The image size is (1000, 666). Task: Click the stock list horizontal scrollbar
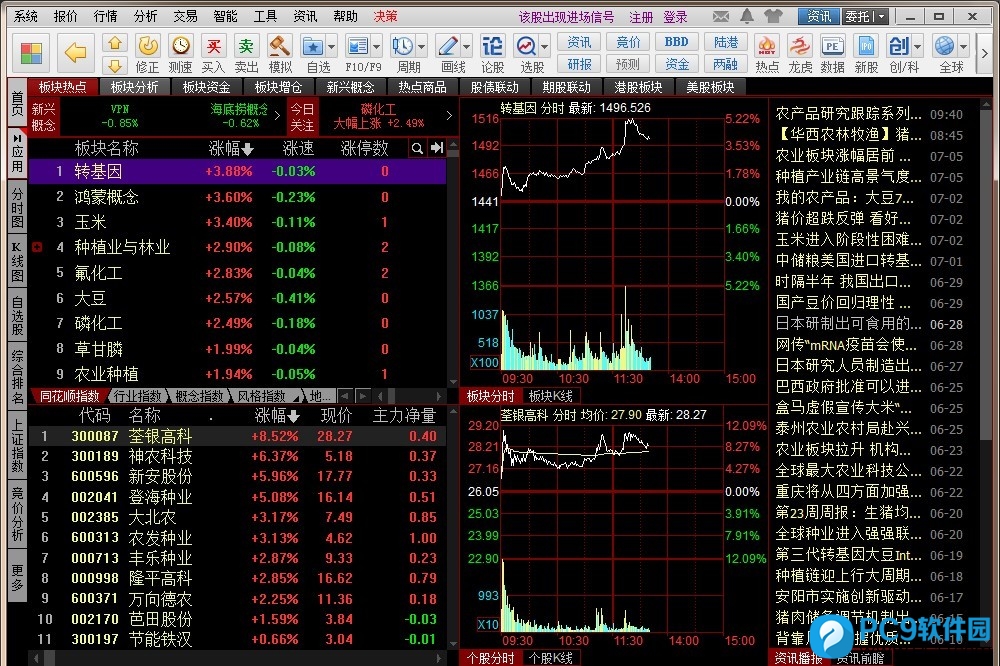tap(237, 658)
